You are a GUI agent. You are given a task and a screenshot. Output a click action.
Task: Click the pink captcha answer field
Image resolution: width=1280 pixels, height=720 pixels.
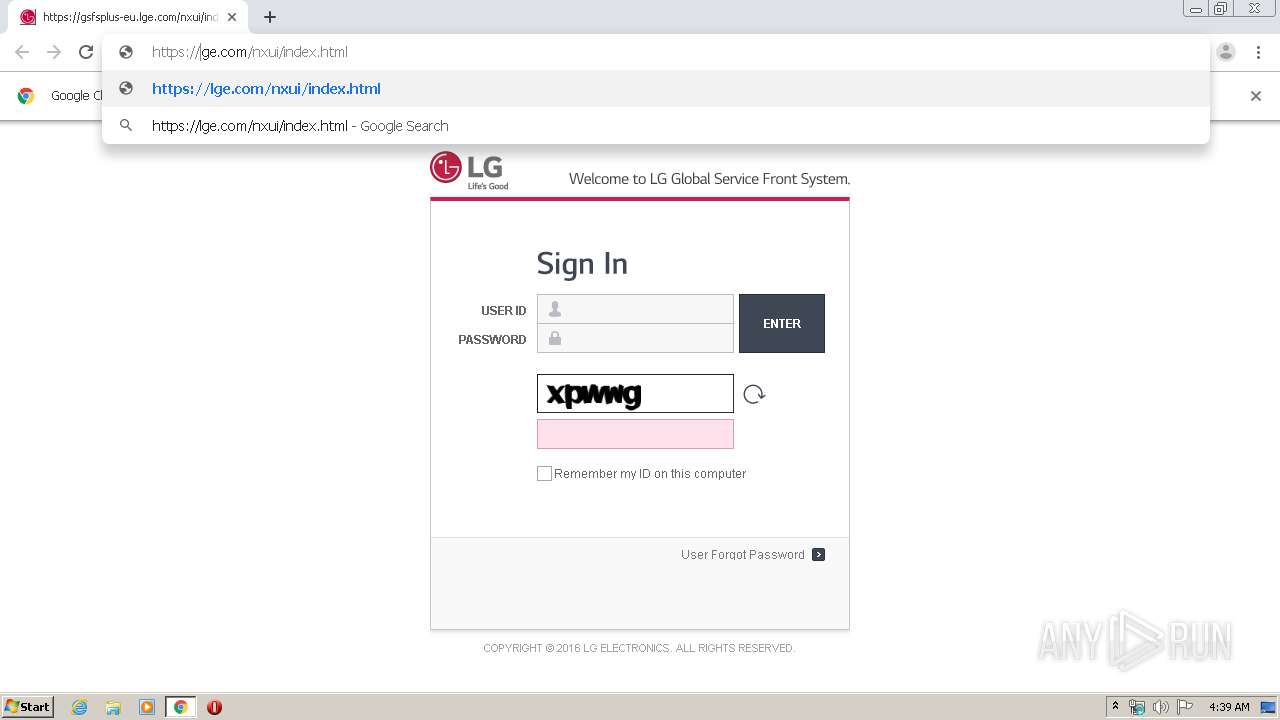(x=635, y=434)
